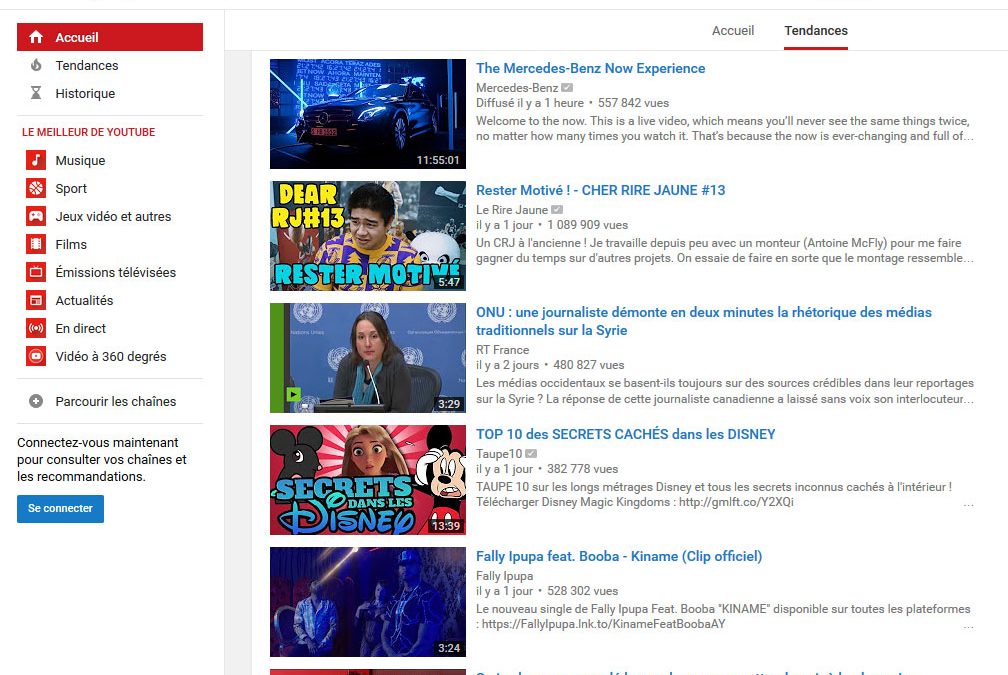Click the ONU journalist video thumbnail

pos(368,358)
